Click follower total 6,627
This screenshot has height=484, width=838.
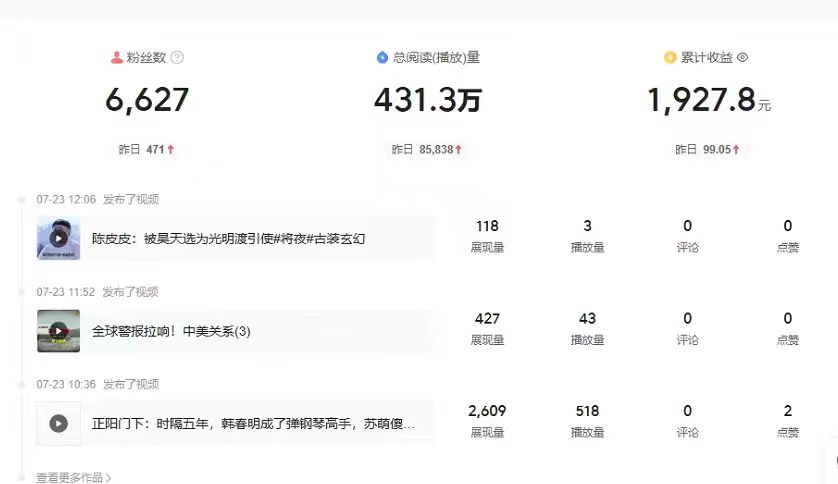pos(147,100)
